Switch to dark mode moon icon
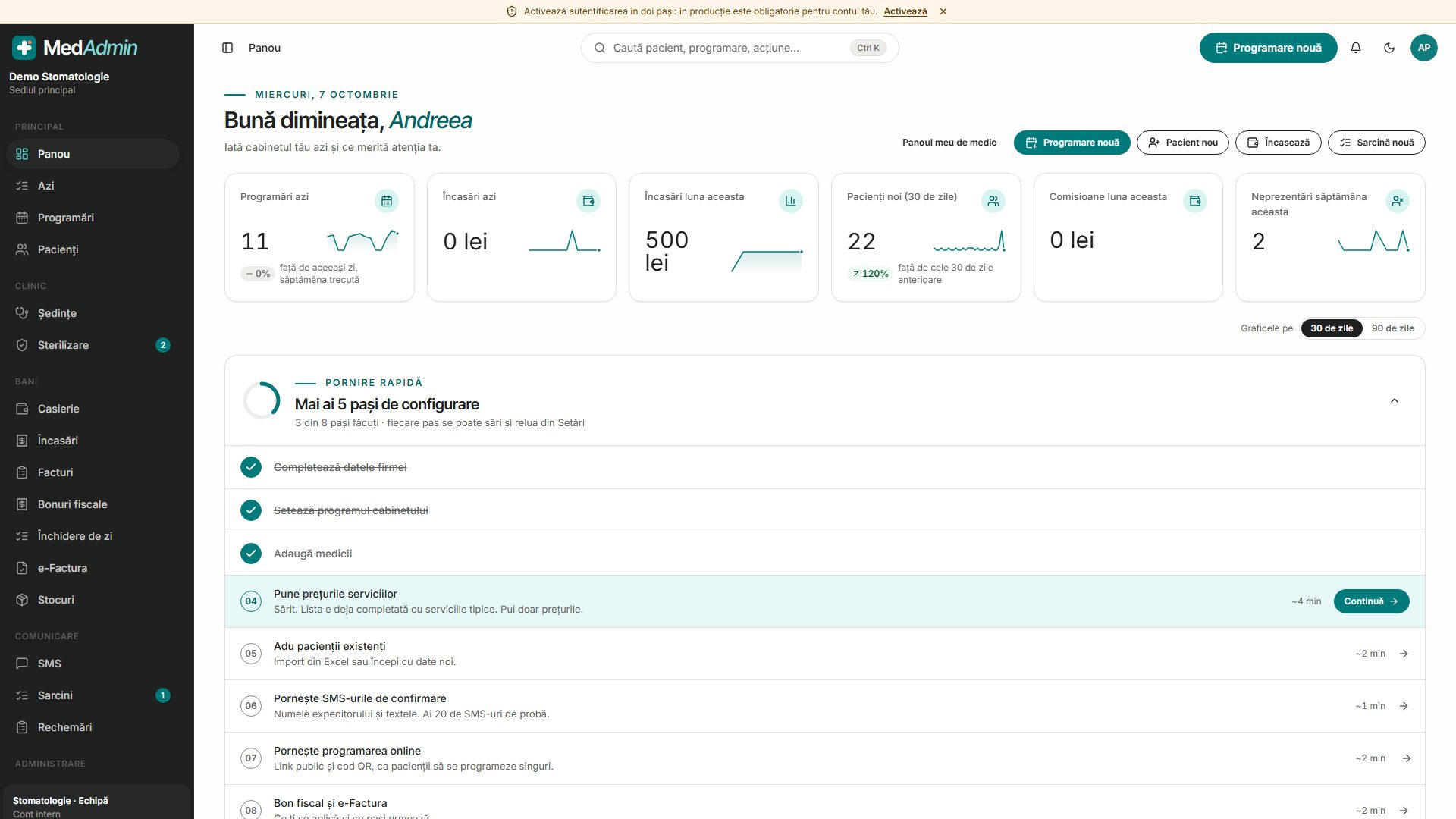Screen dimensions: 1456x819 1389,48
